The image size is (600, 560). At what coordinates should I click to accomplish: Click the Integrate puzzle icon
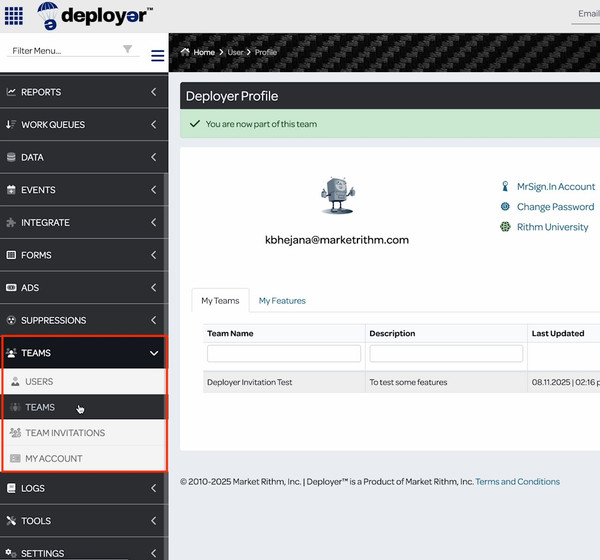pyautogui.click(x=11, y=222)
